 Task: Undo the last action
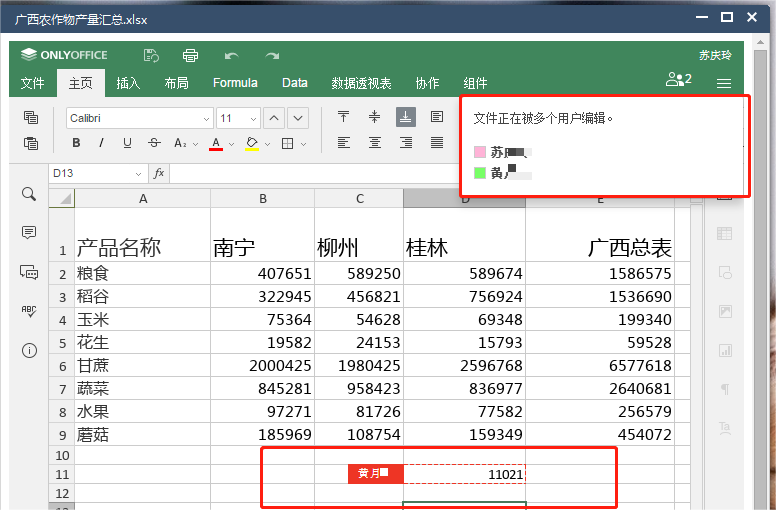(231, 56)
